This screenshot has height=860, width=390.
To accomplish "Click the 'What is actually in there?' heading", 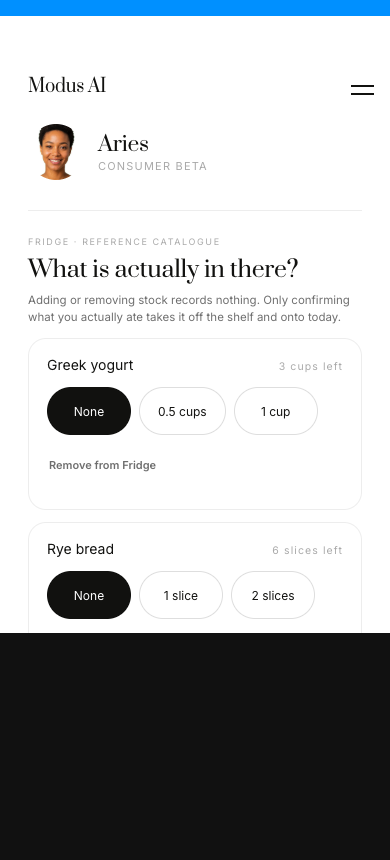I will [x=163, y=269].
